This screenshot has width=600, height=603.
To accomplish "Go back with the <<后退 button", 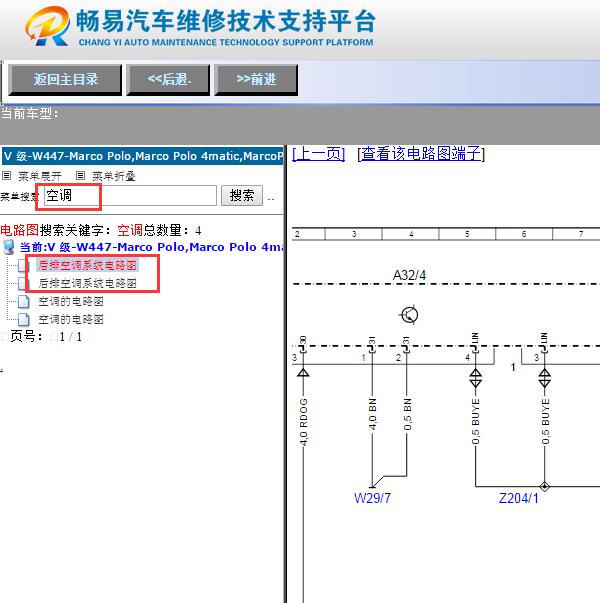I will [x=168, y=80].
